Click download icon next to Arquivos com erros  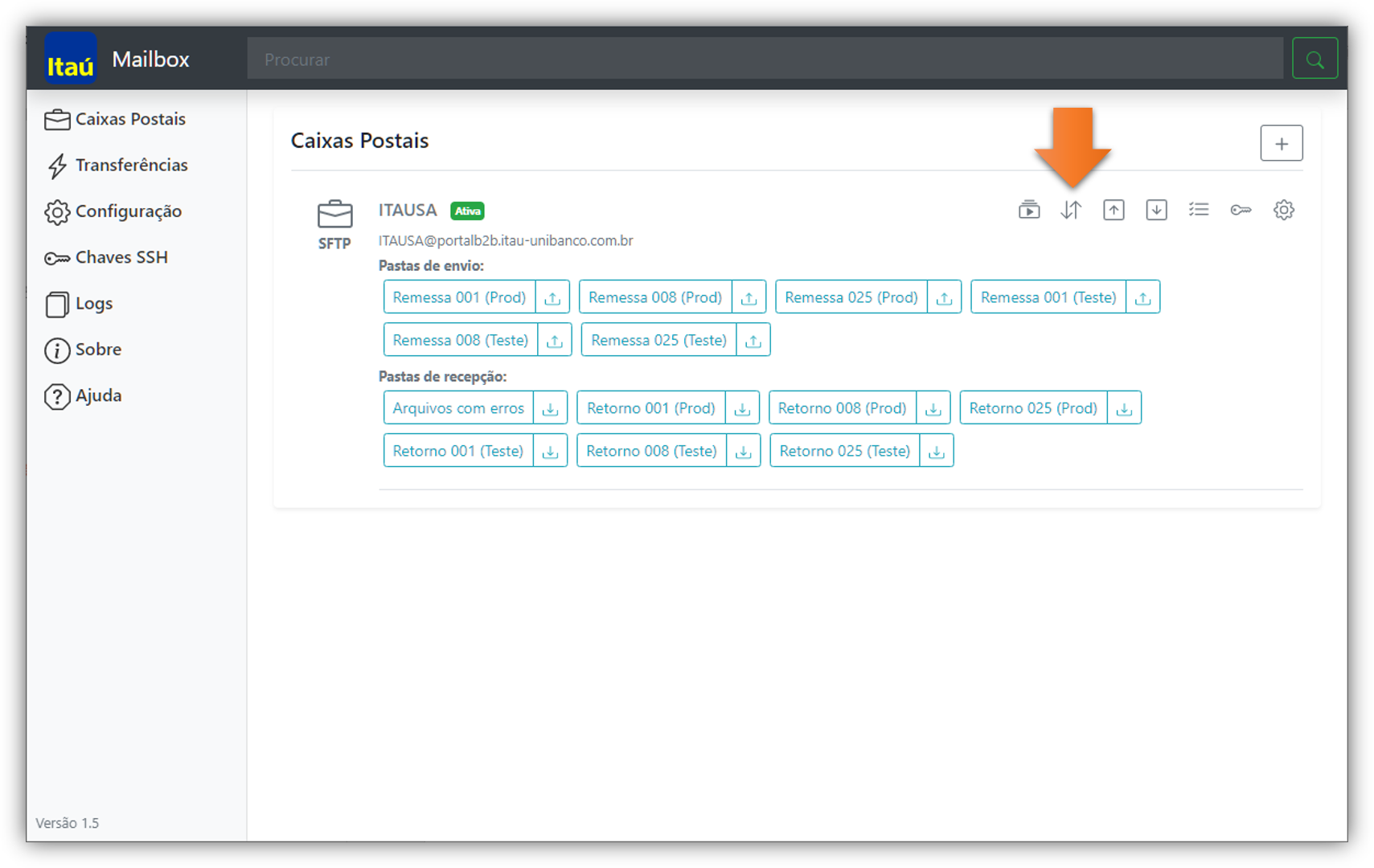click(550, 408)
